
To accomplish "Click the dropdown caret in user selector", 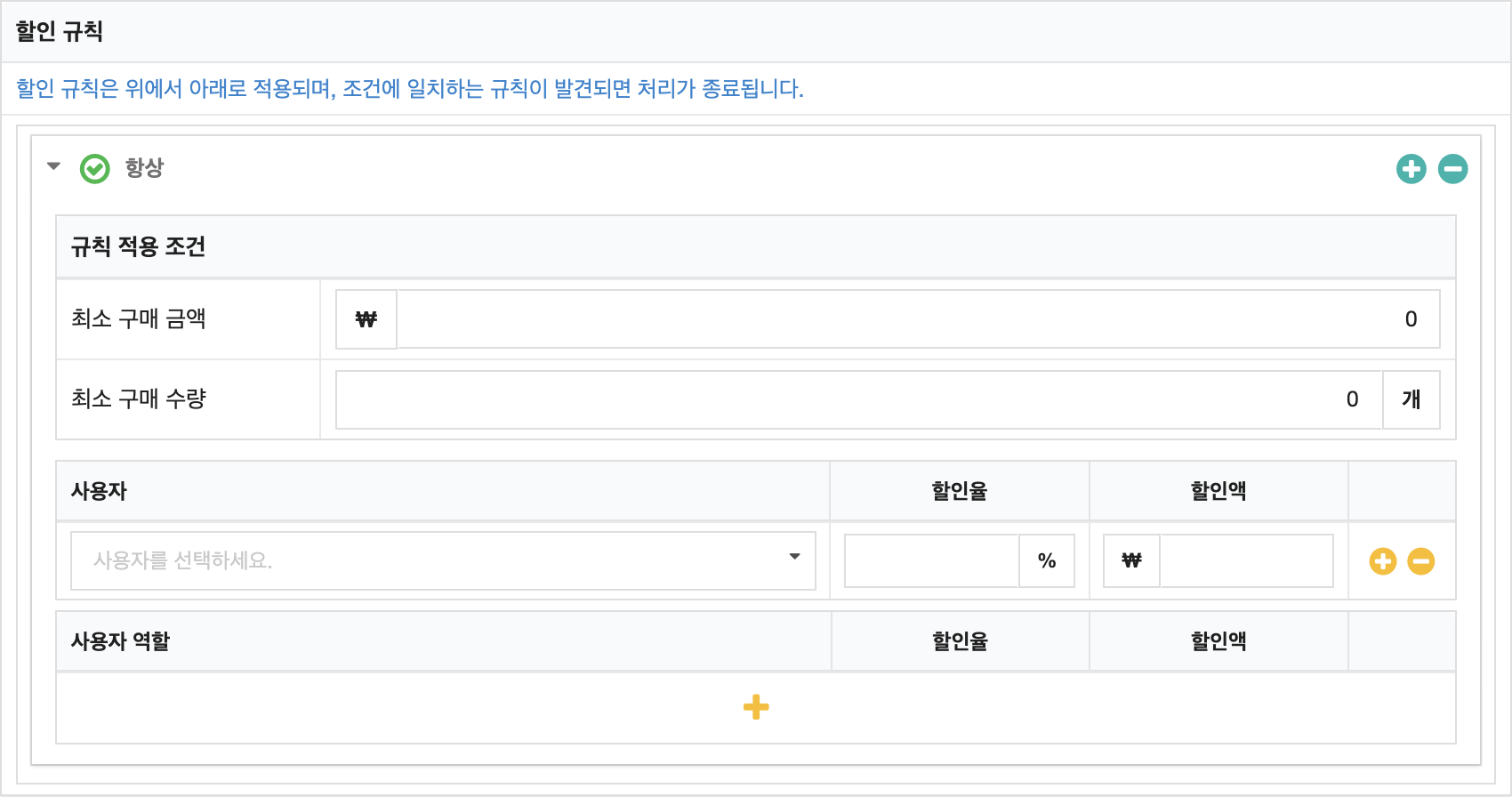I will (794, 557).
